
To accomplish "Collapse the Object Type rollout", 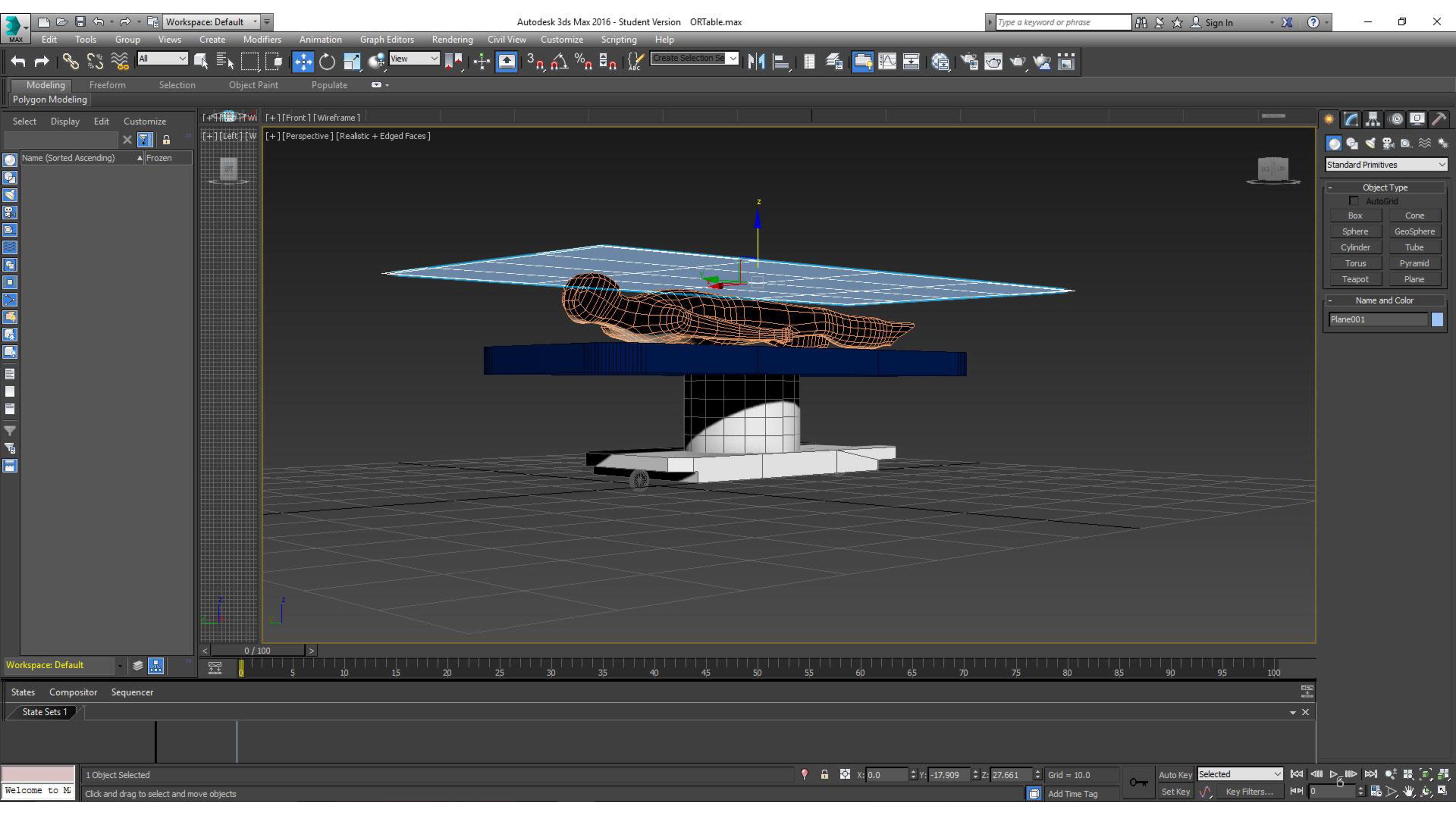I will 1384,187.
